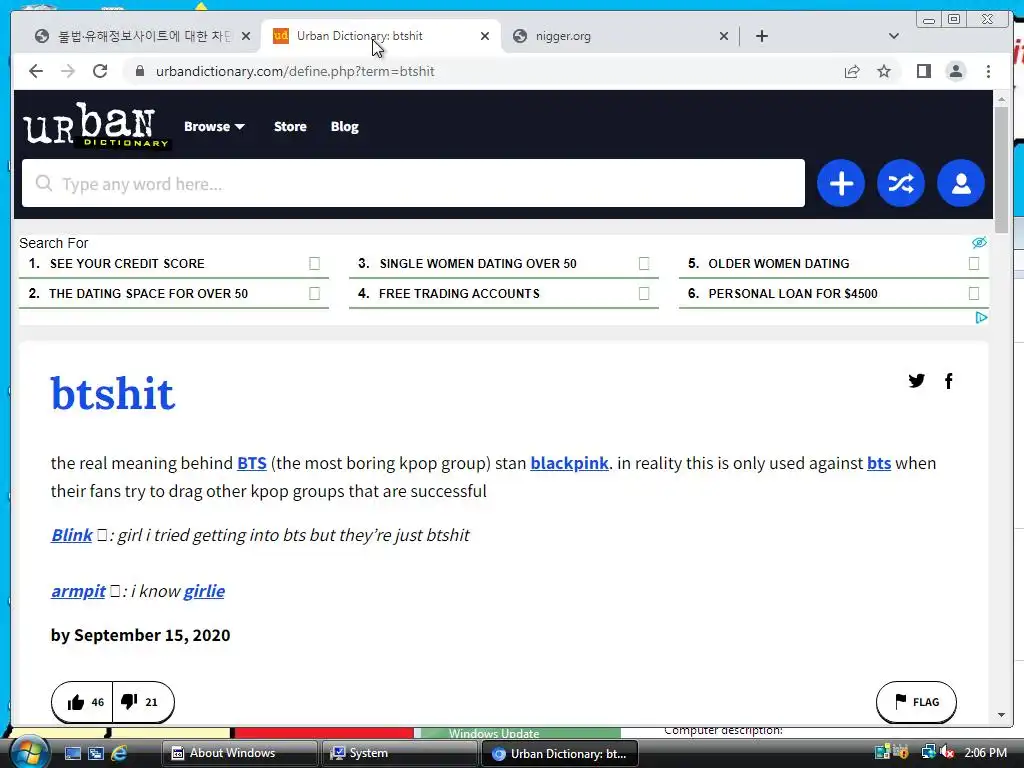
Task: Bookmark this page with the star icon
Action: pos(884,71)
